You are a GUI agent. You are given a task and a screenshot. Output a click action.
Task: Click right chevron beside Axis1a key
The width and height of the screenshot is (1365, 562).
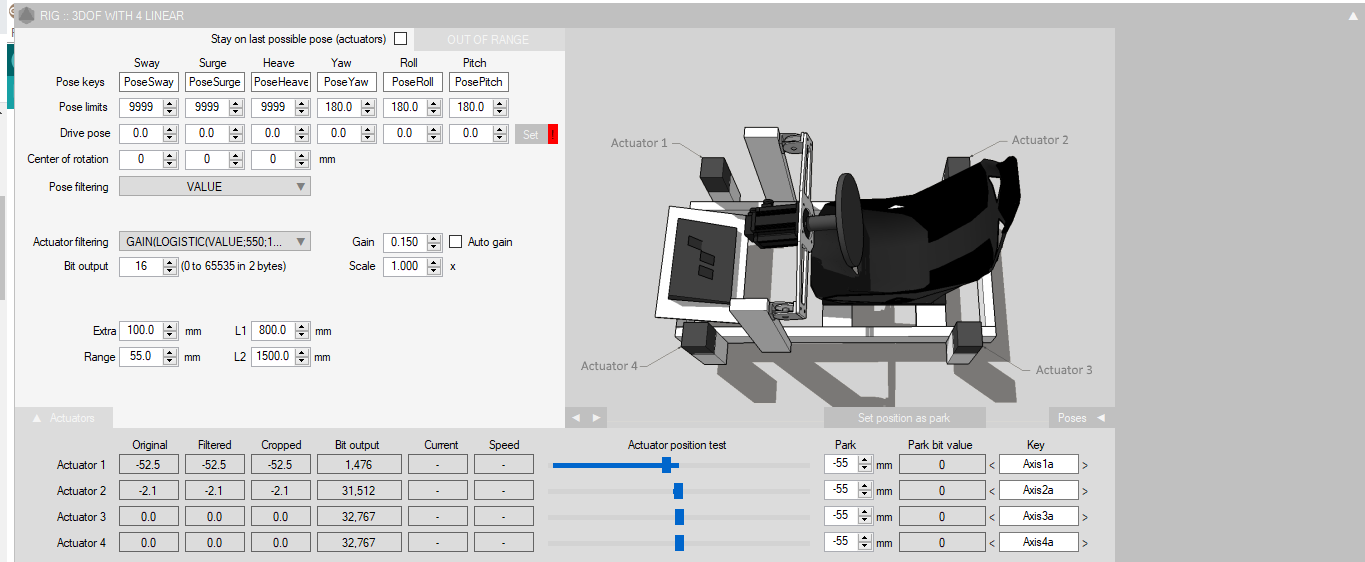tap(1085, 465)
